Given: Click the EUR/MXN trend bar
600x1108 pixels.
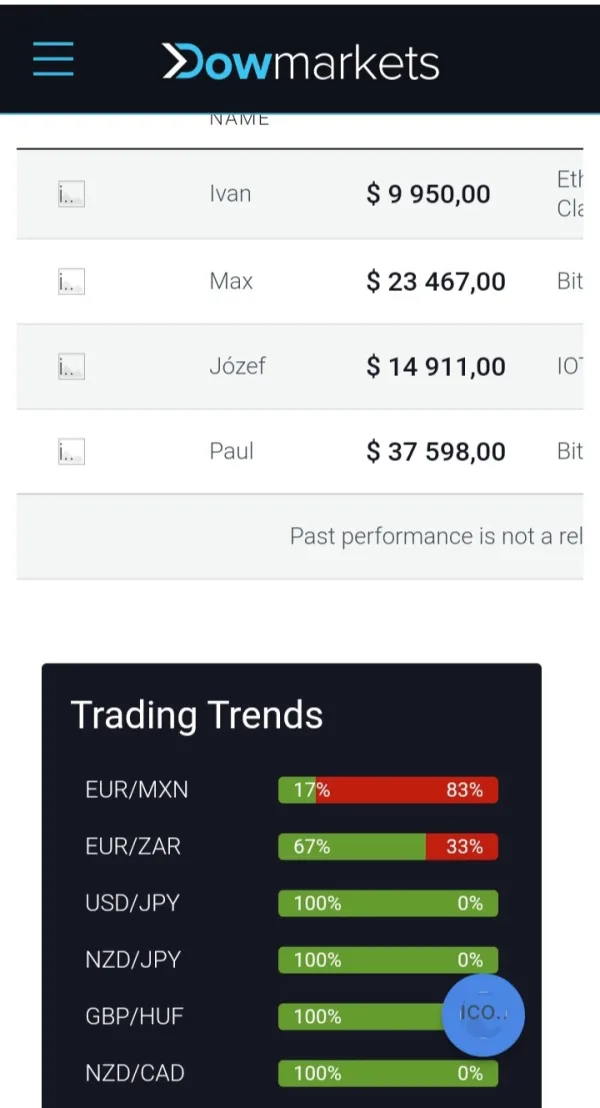Looking at the screenshot, I should point(388,790).
